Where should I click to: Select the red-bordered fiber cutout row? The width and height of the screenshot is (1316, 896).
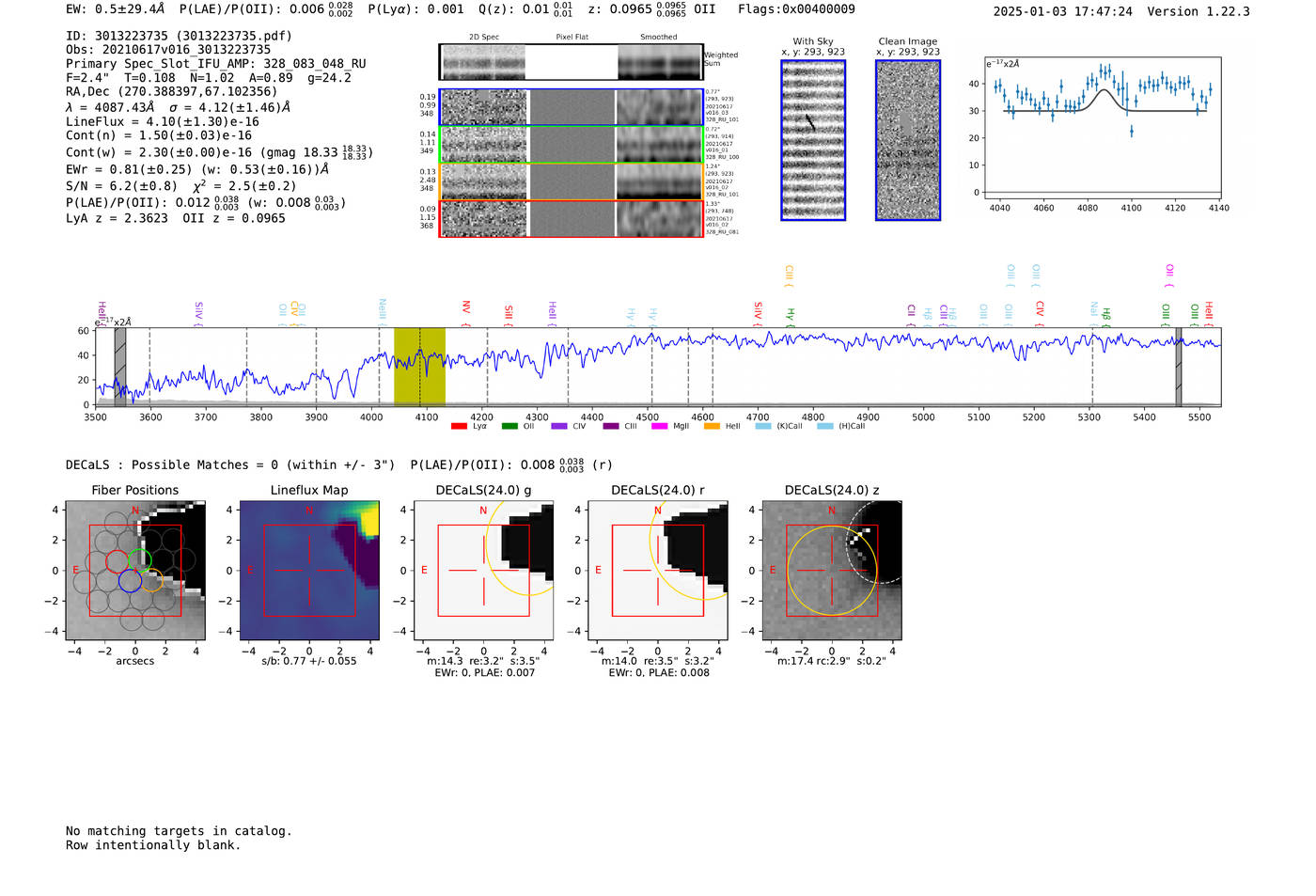572,219
